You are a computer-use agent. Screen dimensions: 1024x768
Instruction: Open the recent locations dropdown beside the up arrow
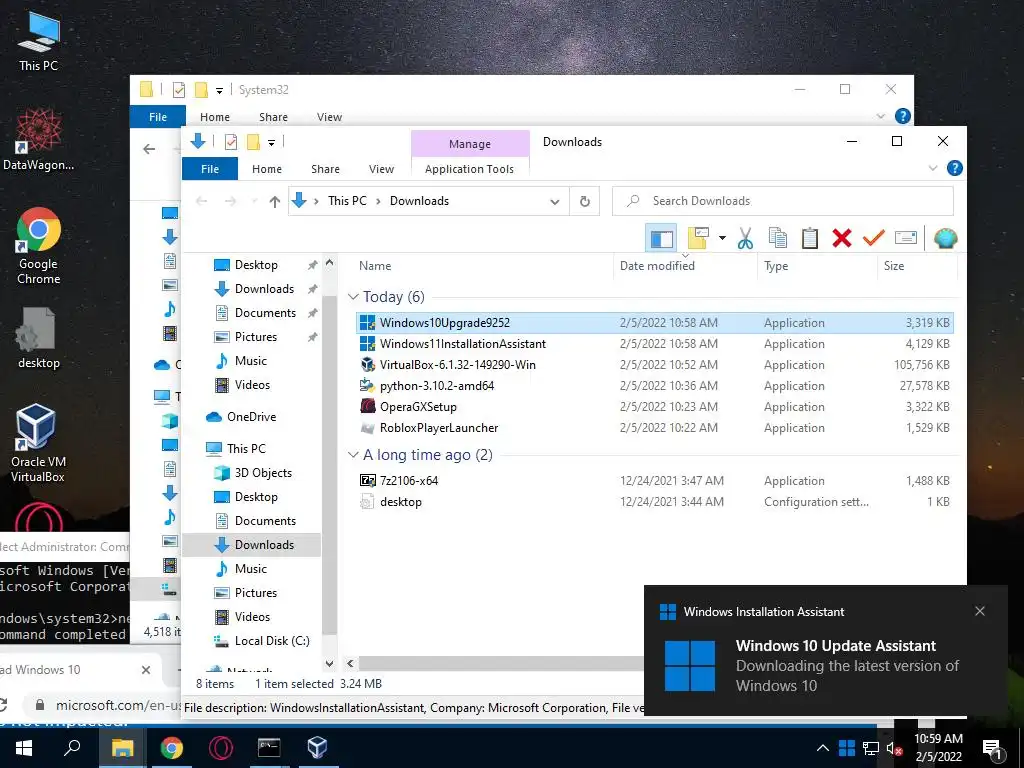pos(254,201)
